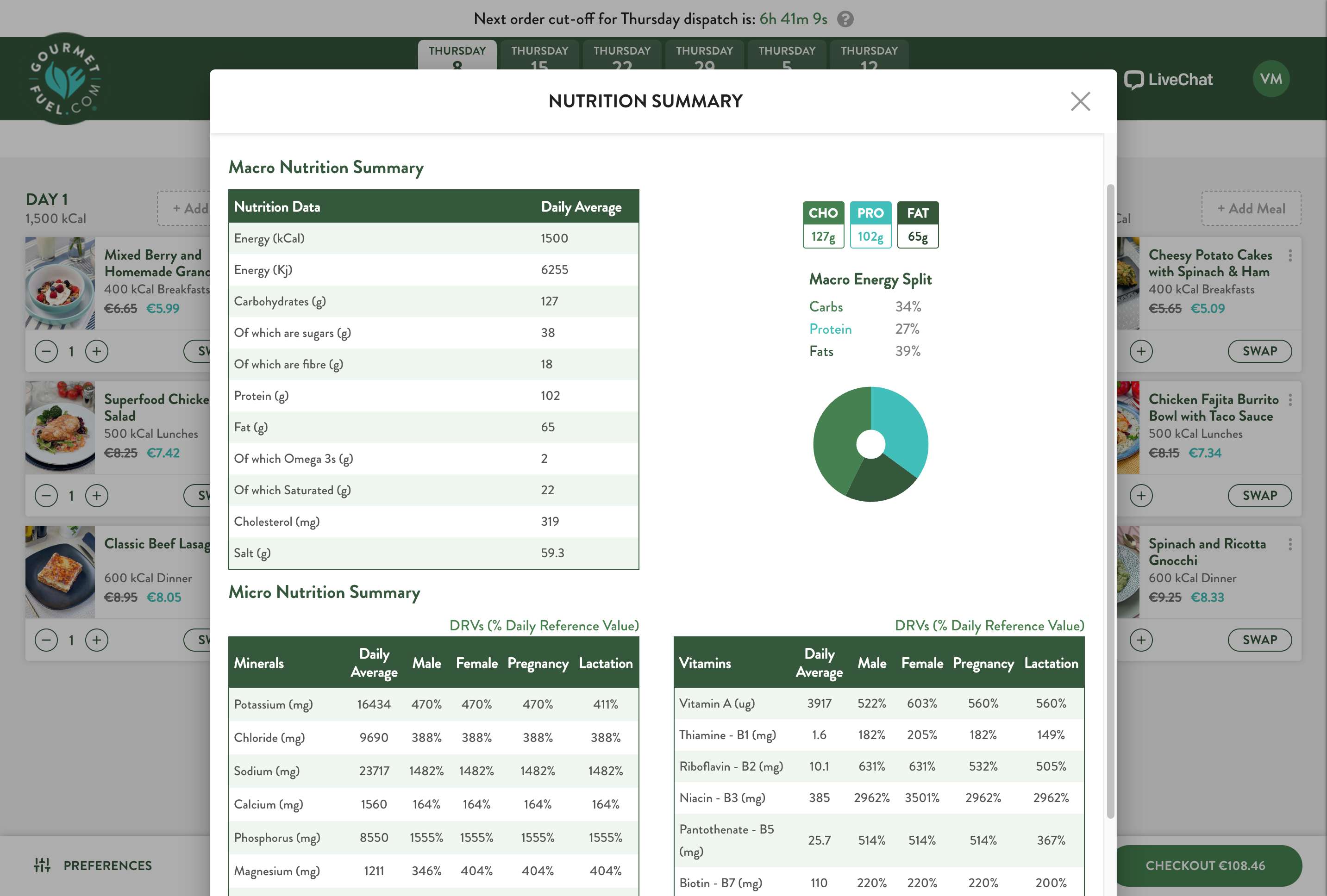The width and height of the screenshot is (1327, 896).
Task: Increase Classic Beef Lasagne quantity
Action: coord(96,640)
